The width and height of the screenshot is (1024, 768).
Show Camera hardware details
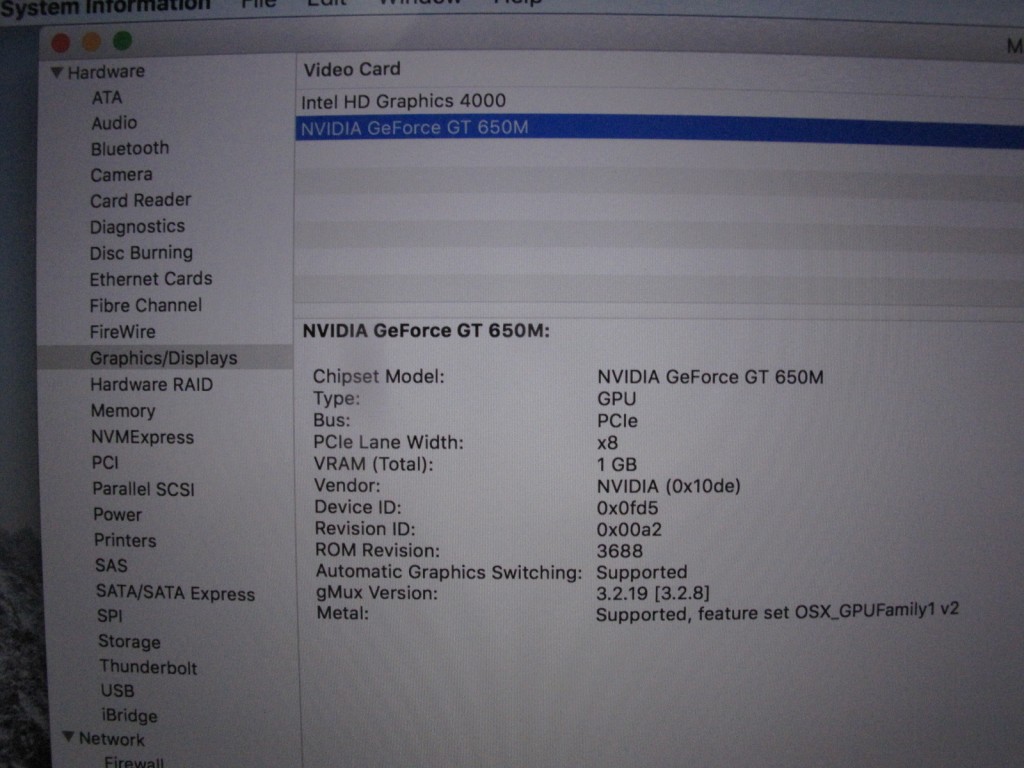tap(121, 175)
